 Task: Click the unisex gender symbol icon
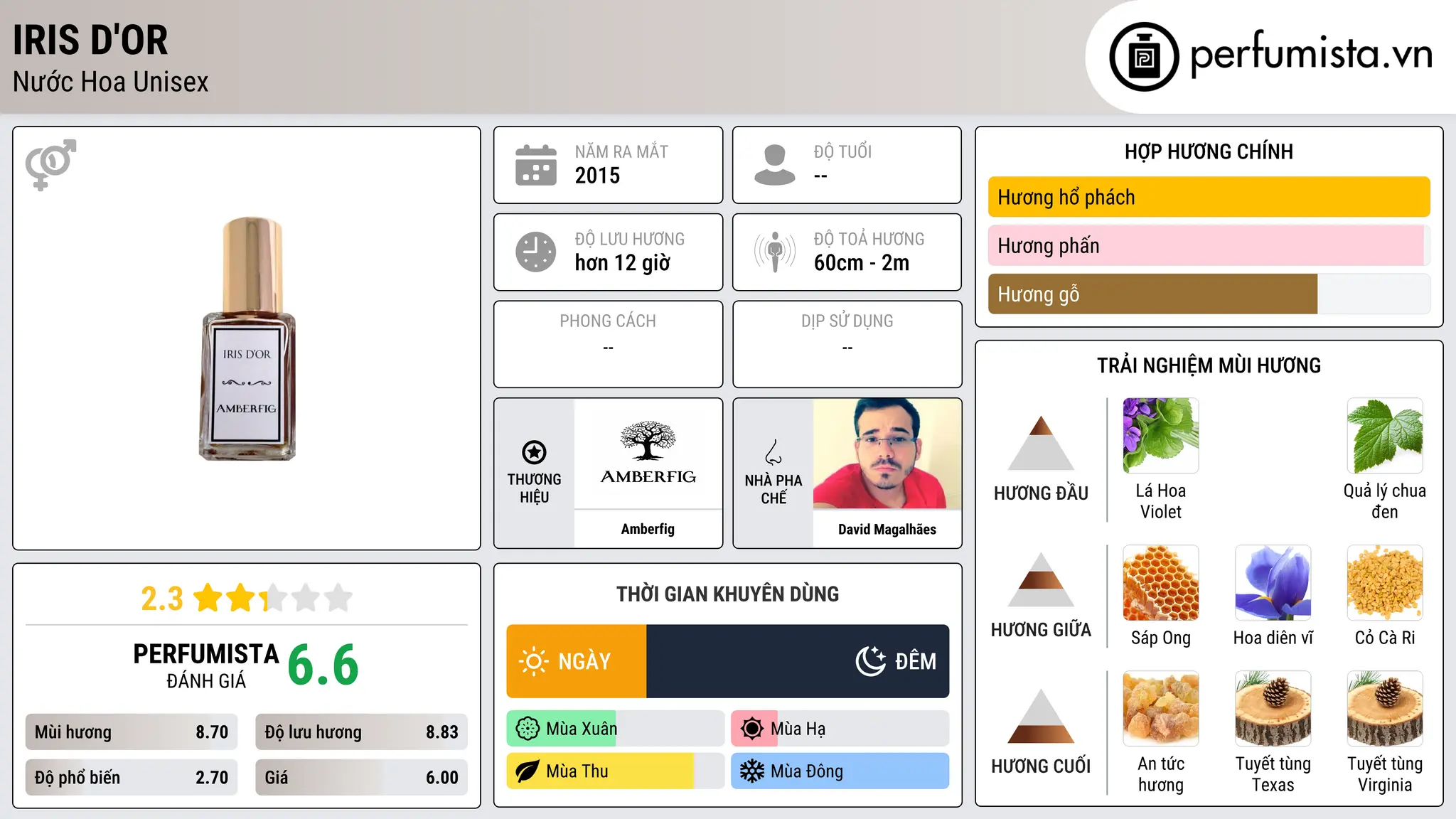click(50, 164)
